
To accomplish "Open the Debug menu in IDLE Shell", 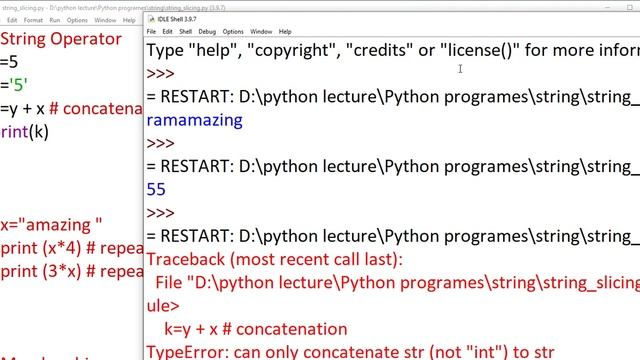I will pyautogui.click(x=207, y=31).
